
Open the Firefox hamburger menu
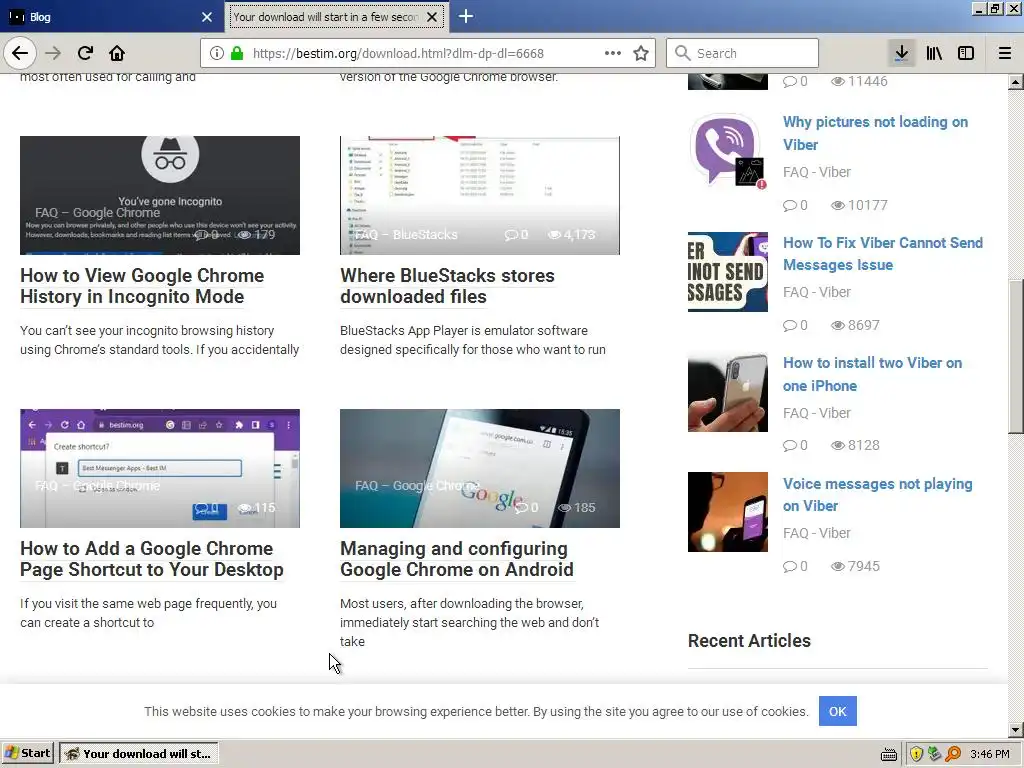pyautogui.click(x=1005, y=54)
